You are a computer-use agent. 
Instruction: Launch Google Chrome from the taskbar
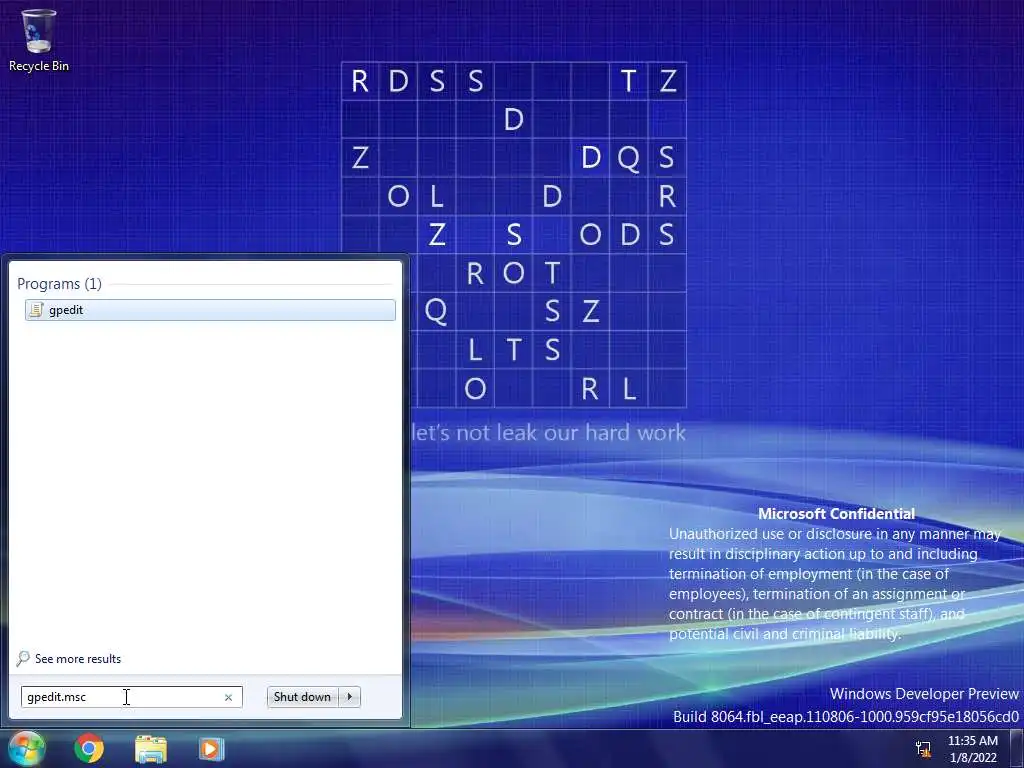(89, 748)
